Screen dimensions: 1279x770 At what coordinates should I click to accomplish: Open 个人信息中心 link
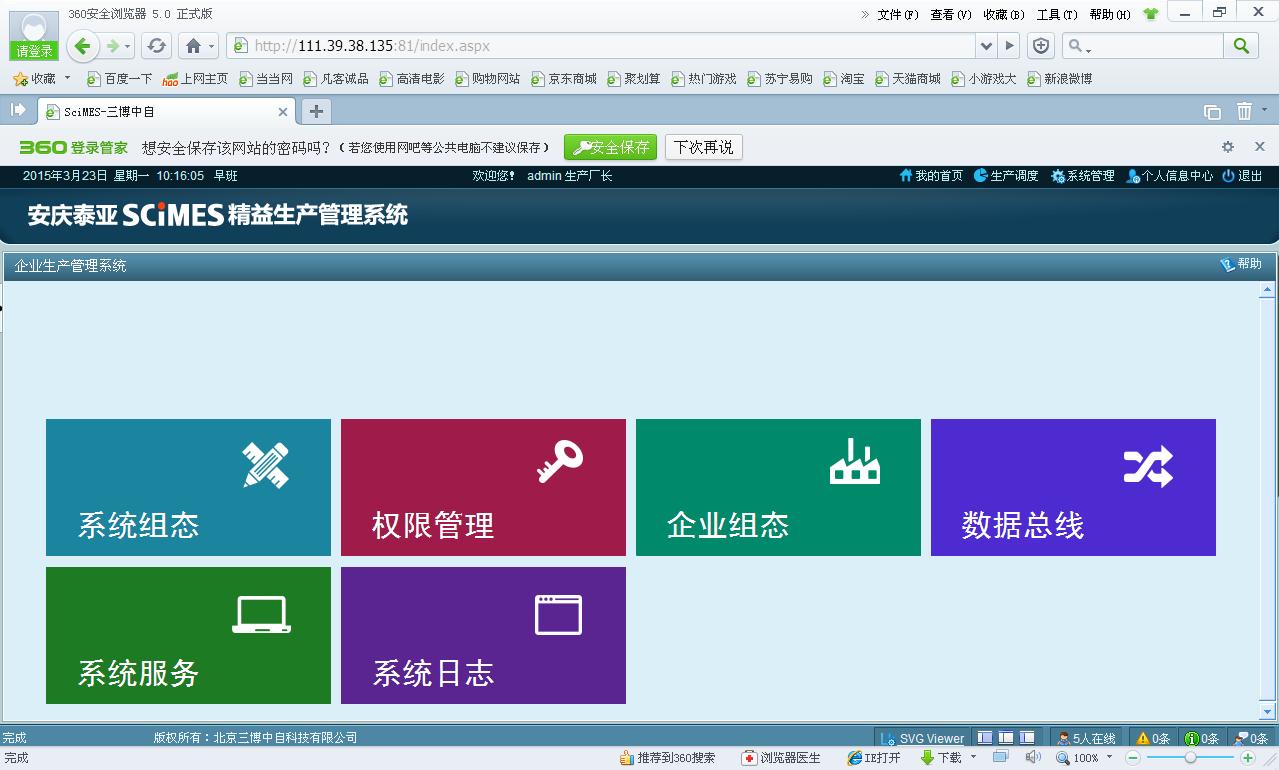click(x=1170, y=176)
